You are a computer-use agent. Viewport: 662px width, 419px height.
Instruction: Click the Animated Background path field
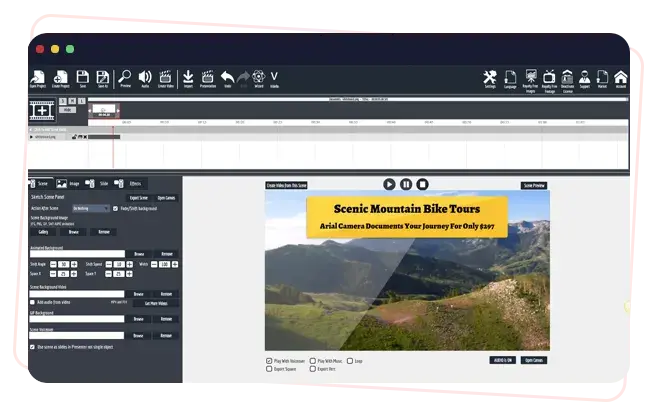coord(77,254)
